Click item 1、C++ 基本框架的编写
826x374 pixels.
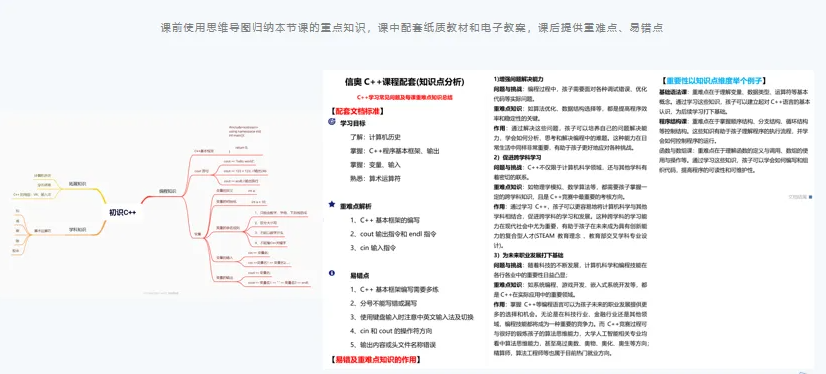point(385,220)
